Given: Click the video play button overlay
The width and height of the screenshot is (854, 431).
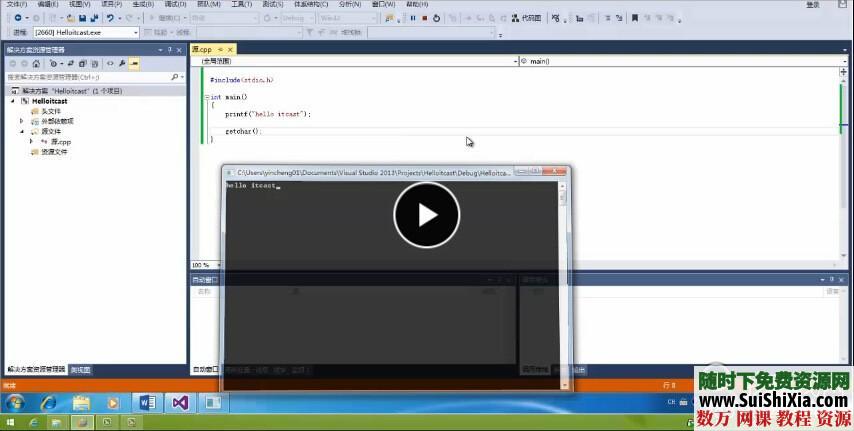Looking at the screenshot, I should click(426, 214).
